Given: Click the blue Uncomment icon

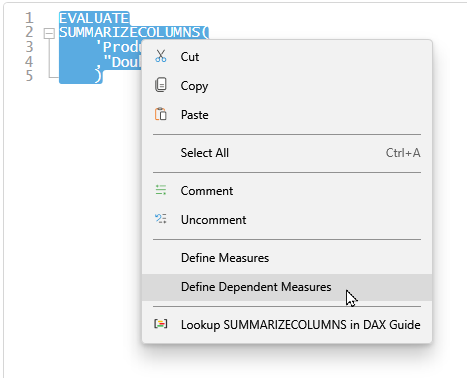Looking at the screenshot, I should click(x=161, y=219).
